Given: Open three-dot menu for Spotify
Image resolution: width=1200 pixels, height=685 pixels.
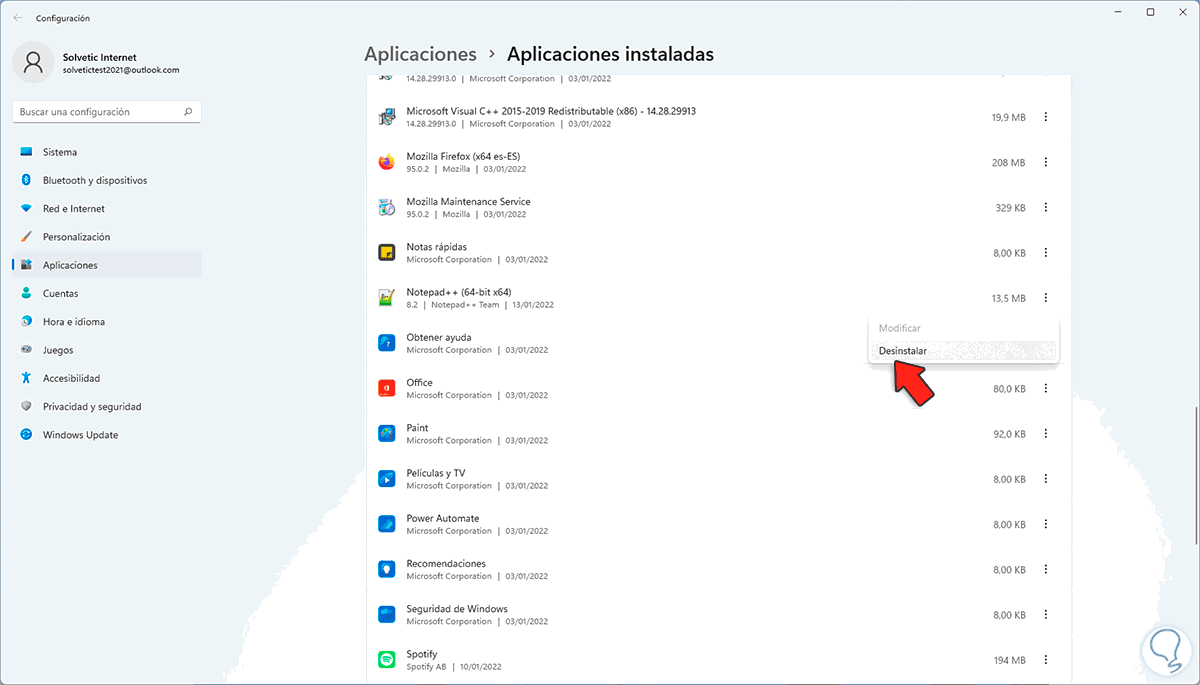Looking at the screenshot, I should [1046, 660].
